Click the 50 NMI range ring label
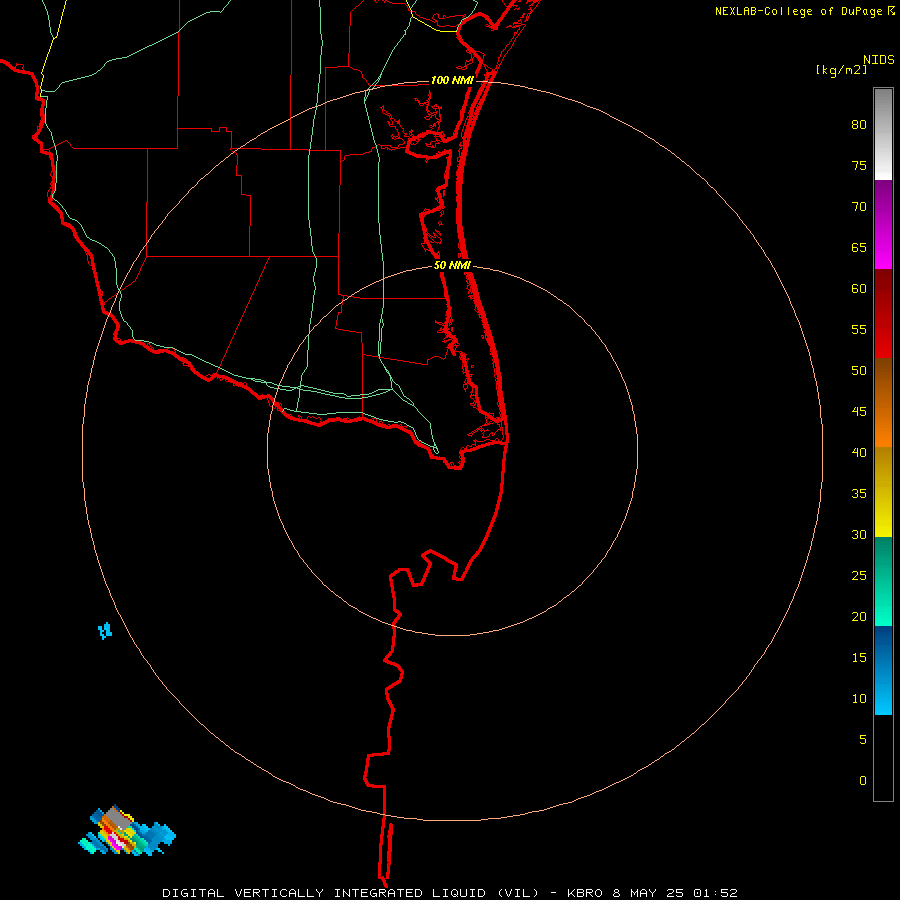 click(x=452, y=265)
